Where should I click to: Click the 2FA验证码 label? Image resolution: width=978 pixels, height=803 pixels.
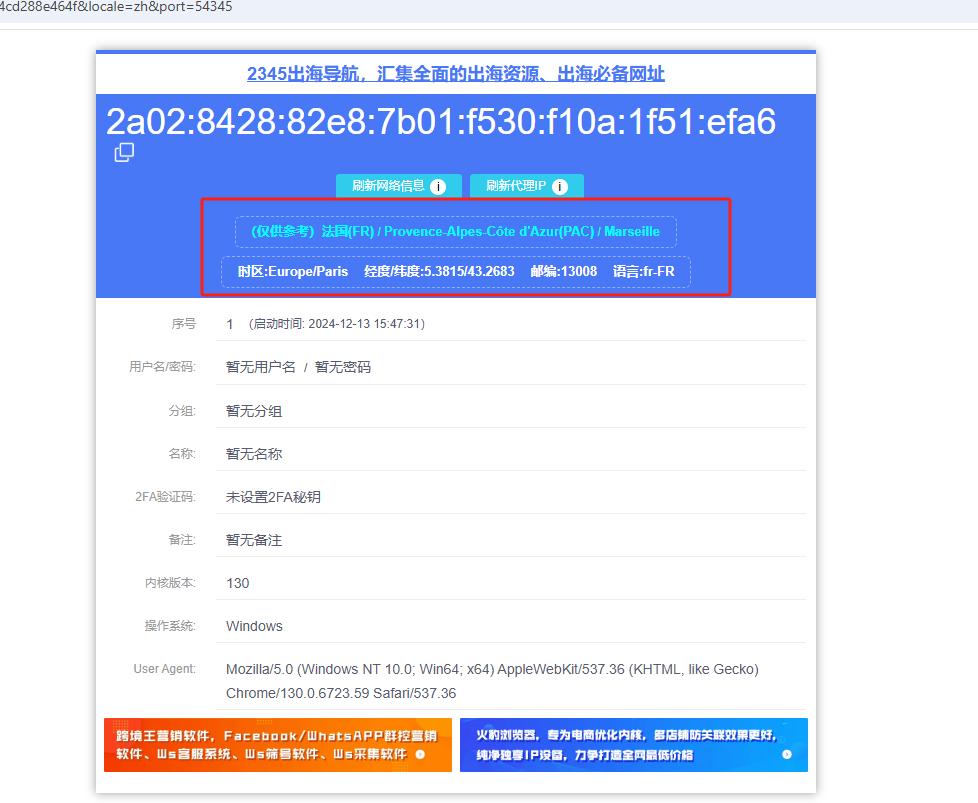(165, 497)
